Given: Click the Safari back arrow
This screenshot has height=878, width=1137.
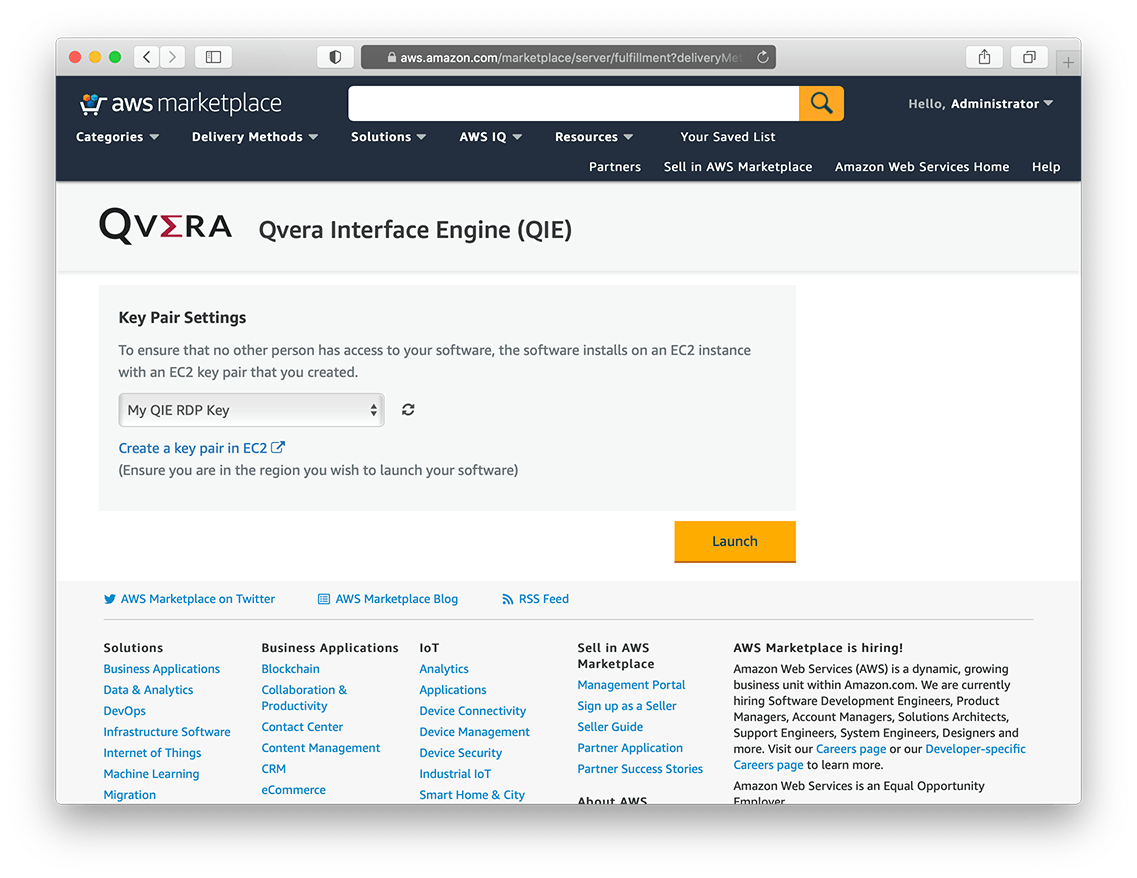Looking at the screenshot, I should pos(146,57).
